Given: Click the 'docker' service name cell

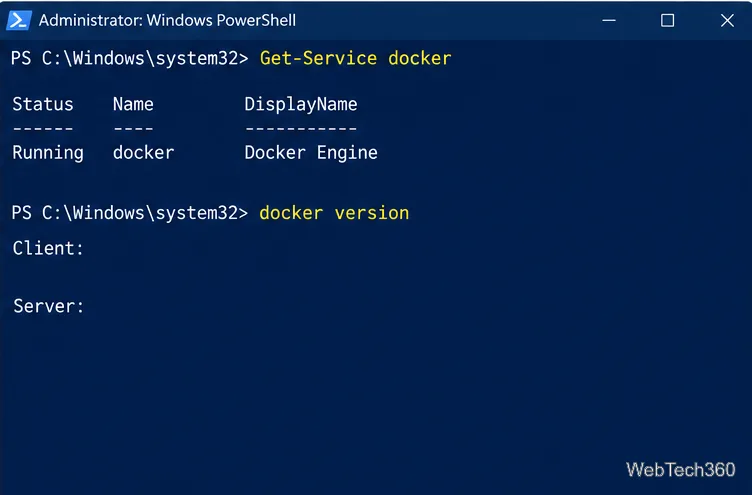Looking at the screenshot, I should tap(143, 153).
